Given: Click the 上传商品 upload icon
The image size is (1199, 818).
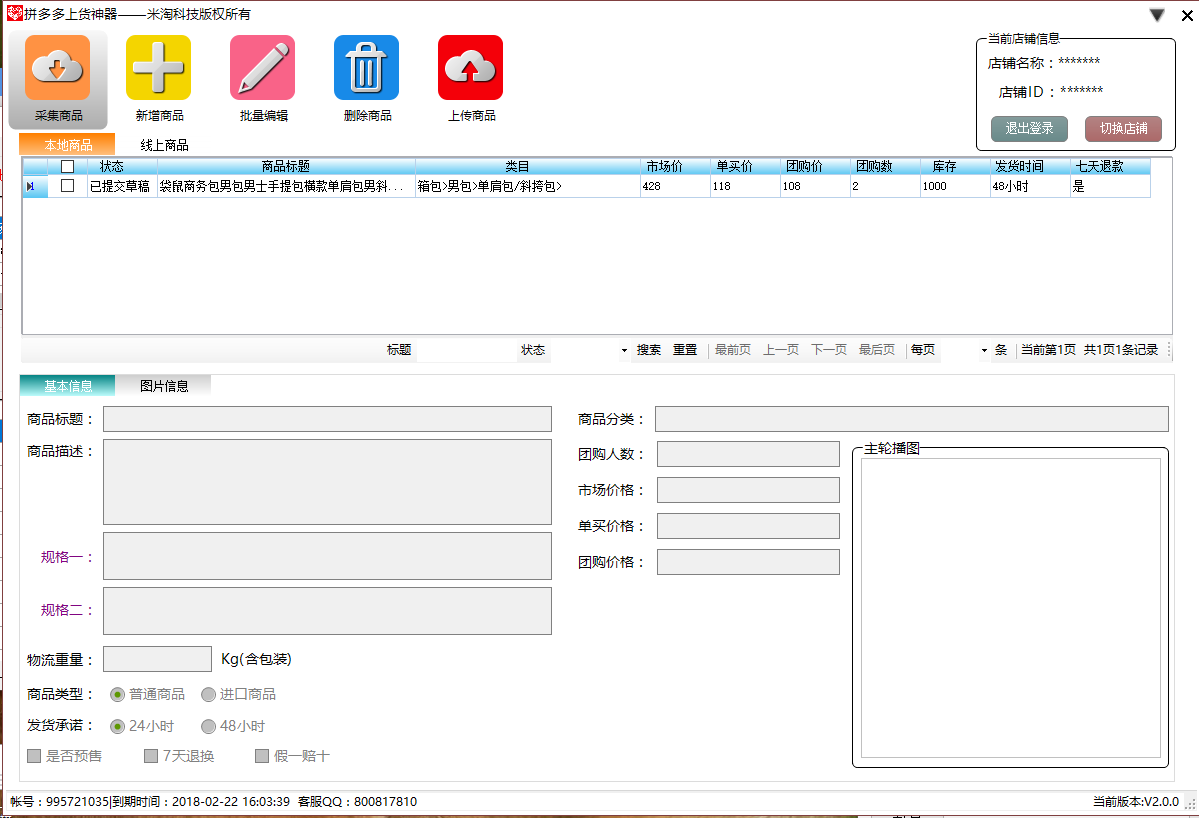Looking at the screenshot, I should [470, 67].
